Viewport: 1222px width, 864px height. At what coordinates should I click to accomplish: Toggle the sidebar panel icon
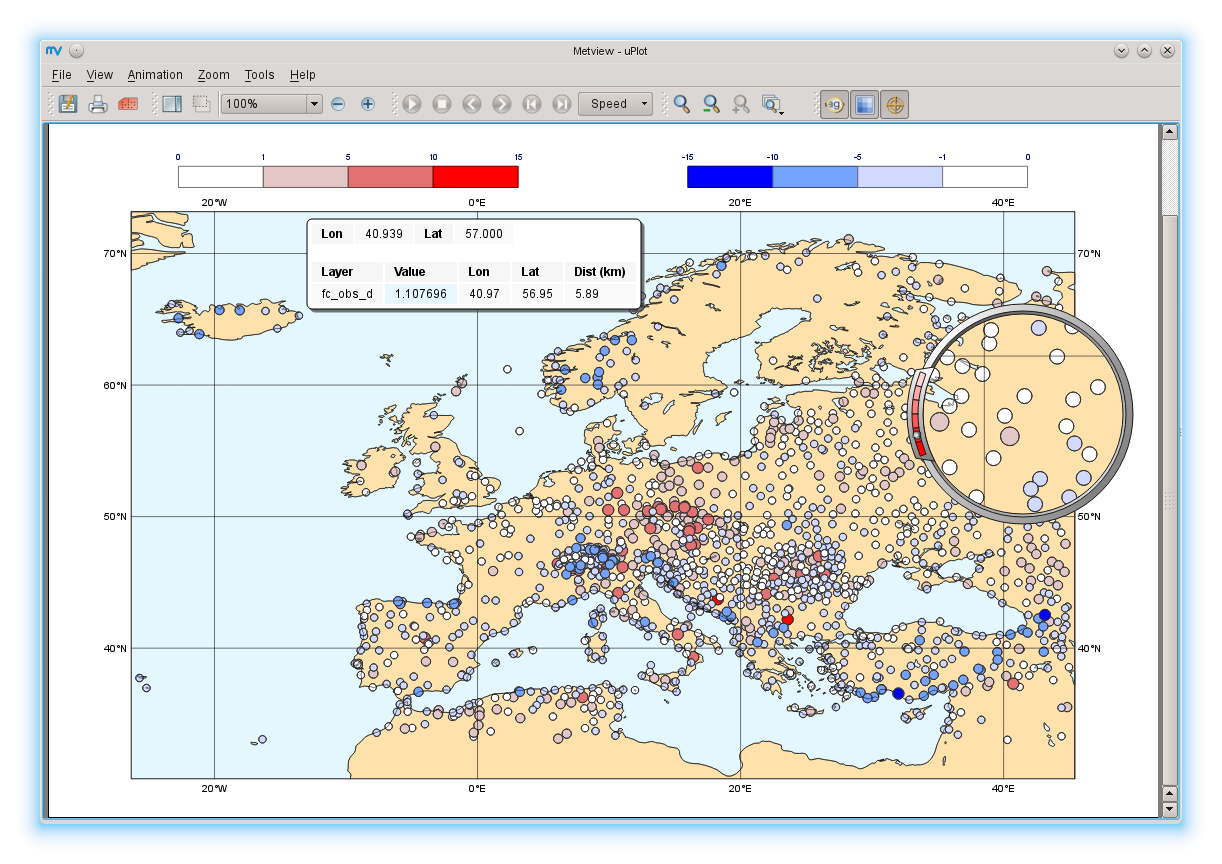click(x=172, y=103)
